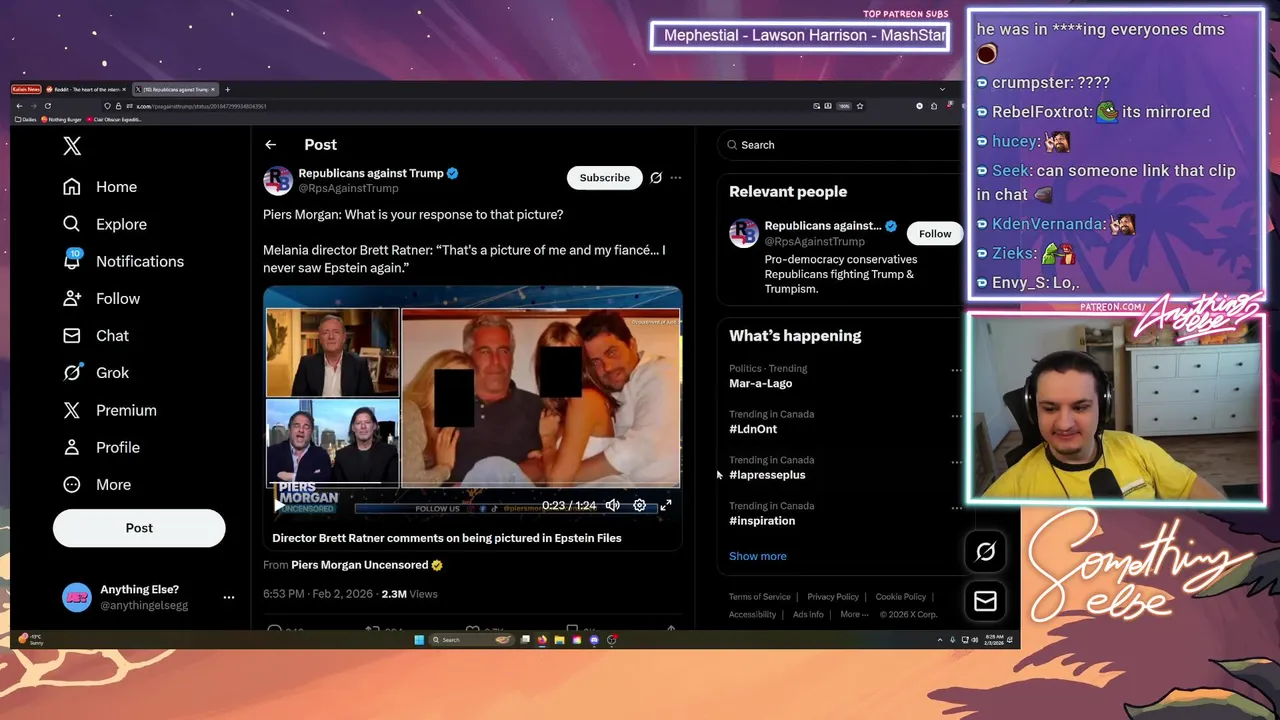Click Show more under What's happening
This screenshot has height=720, width=1280.
tap(758, 556)
